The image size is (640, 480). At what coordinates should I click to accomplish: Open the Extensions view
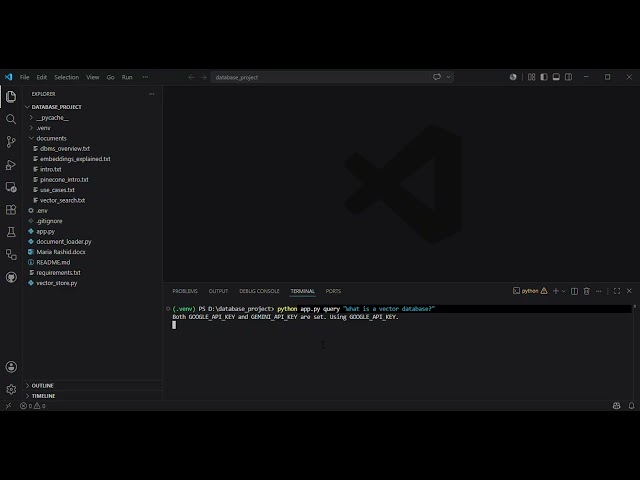(11, 209)
